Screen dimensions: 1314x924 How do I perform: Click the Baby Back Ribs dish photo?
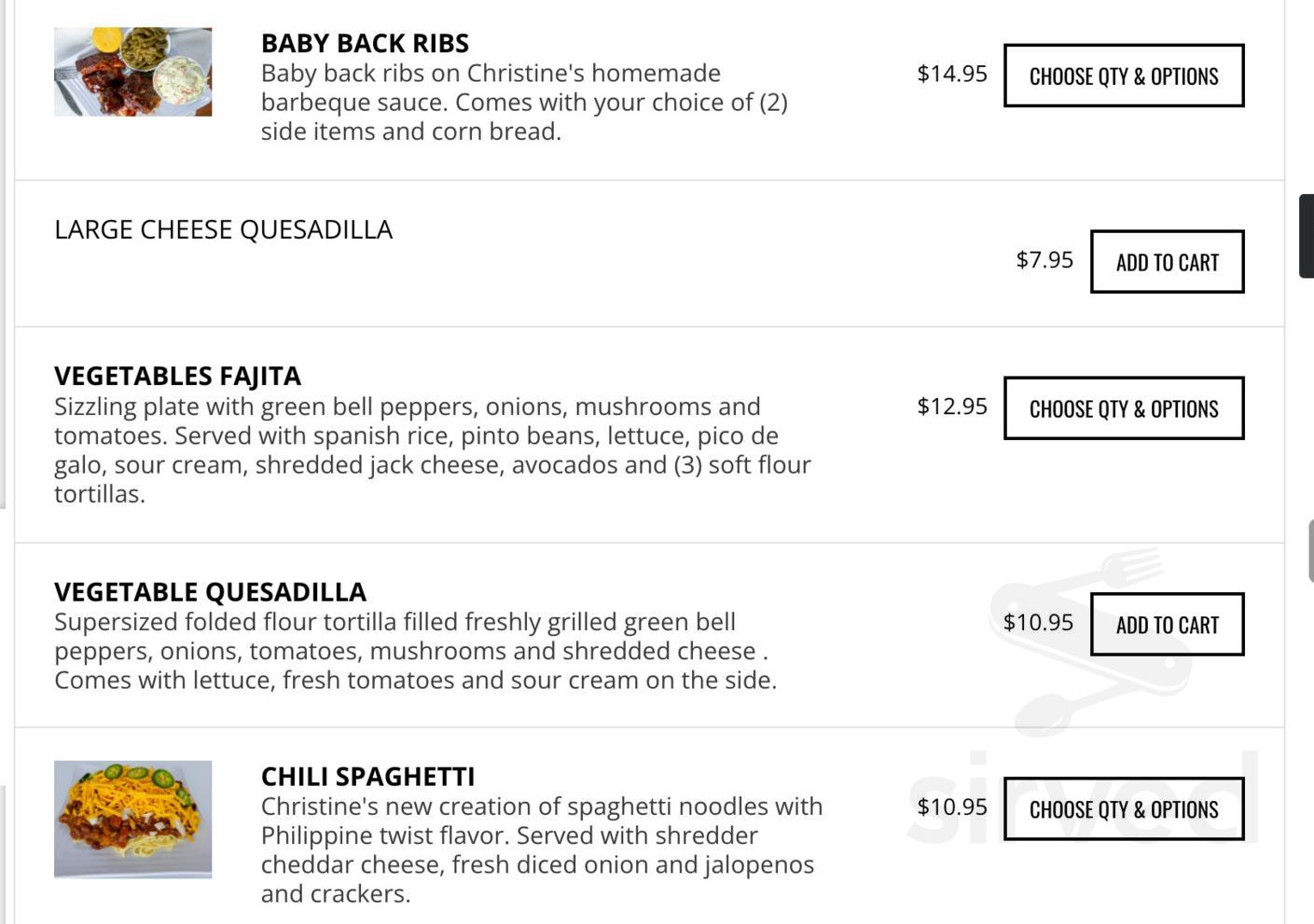coord(132,70)
